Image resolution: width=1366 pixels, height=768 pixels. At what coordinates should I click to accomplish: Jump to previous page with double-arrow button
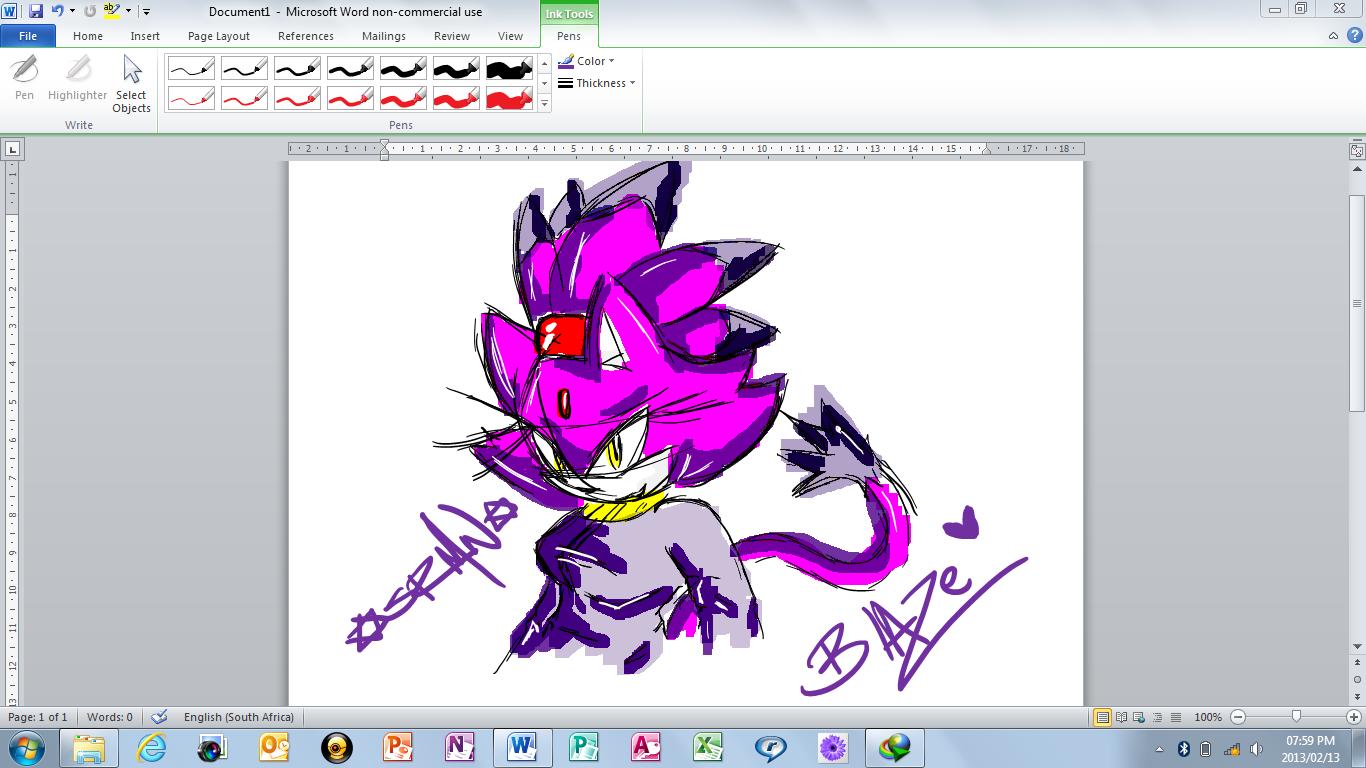[1357, 664]
